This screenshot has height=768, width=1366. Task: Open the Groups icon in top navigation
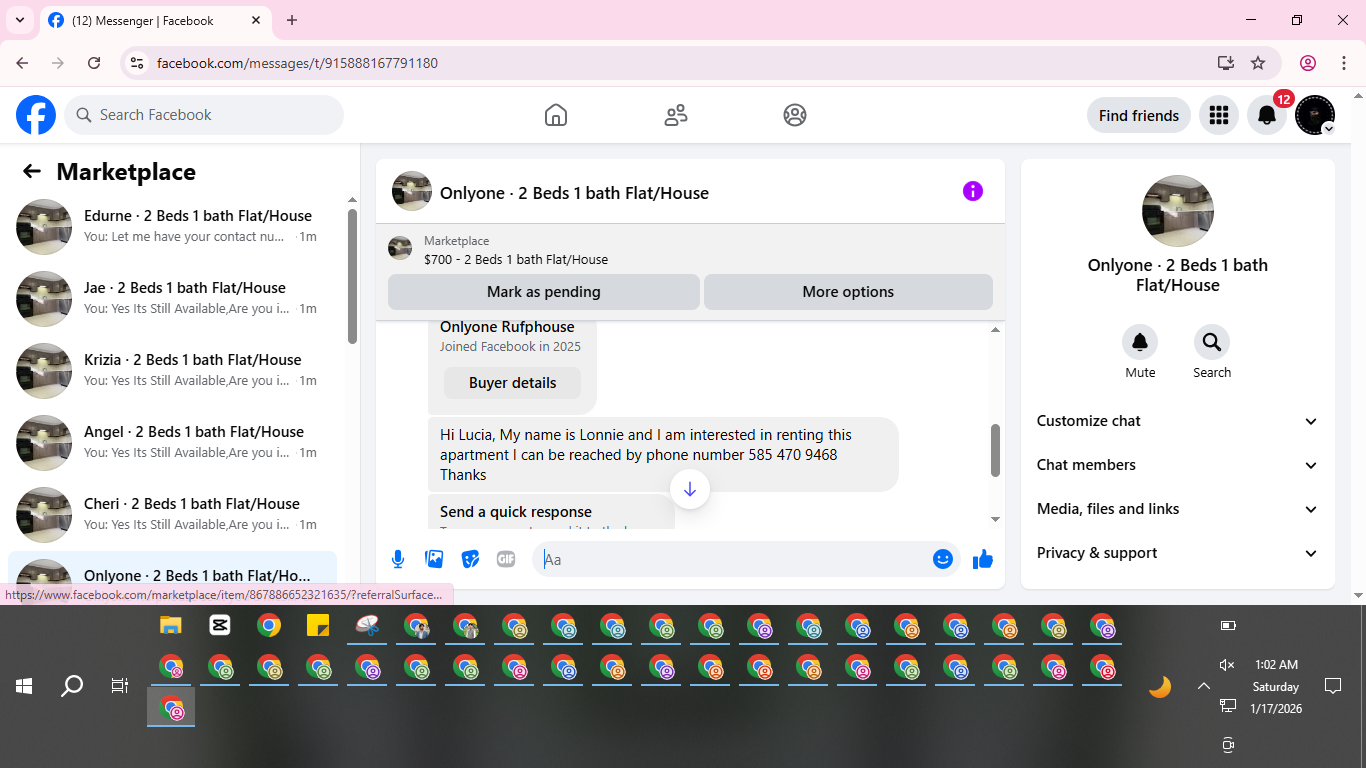(x=795, y=115)
